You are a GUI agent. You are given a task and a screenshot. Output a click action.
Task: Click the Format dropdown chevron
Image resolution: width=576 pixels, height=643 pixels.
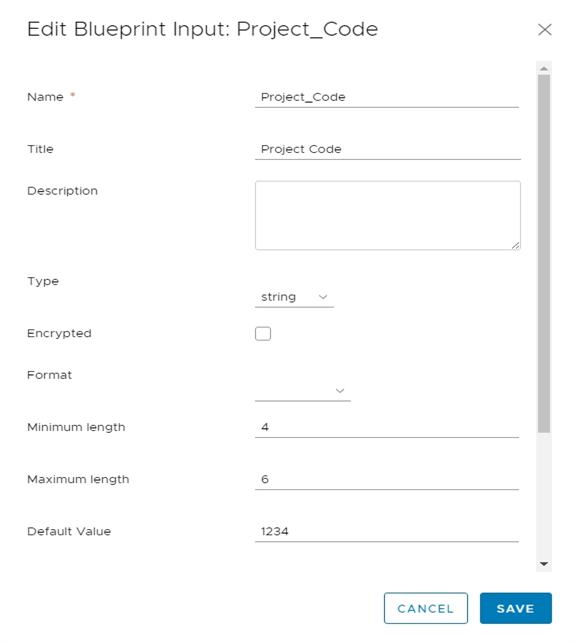click(x=340, y=390)
